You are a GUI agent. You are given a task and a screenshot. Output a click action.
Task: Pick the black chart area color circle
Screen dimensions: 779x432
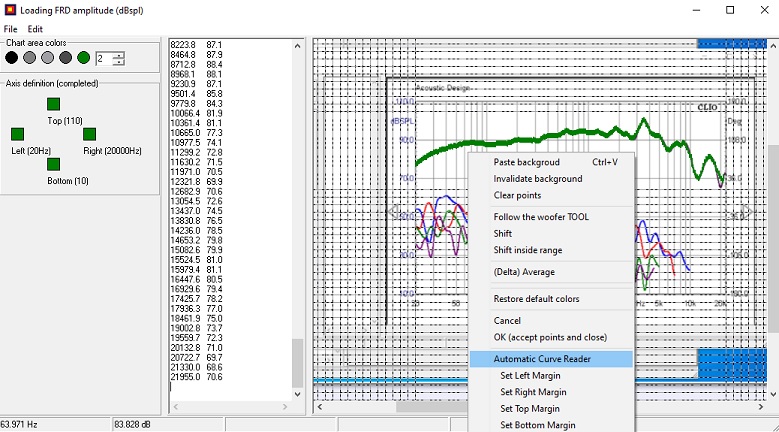click(x=11, y=58)
